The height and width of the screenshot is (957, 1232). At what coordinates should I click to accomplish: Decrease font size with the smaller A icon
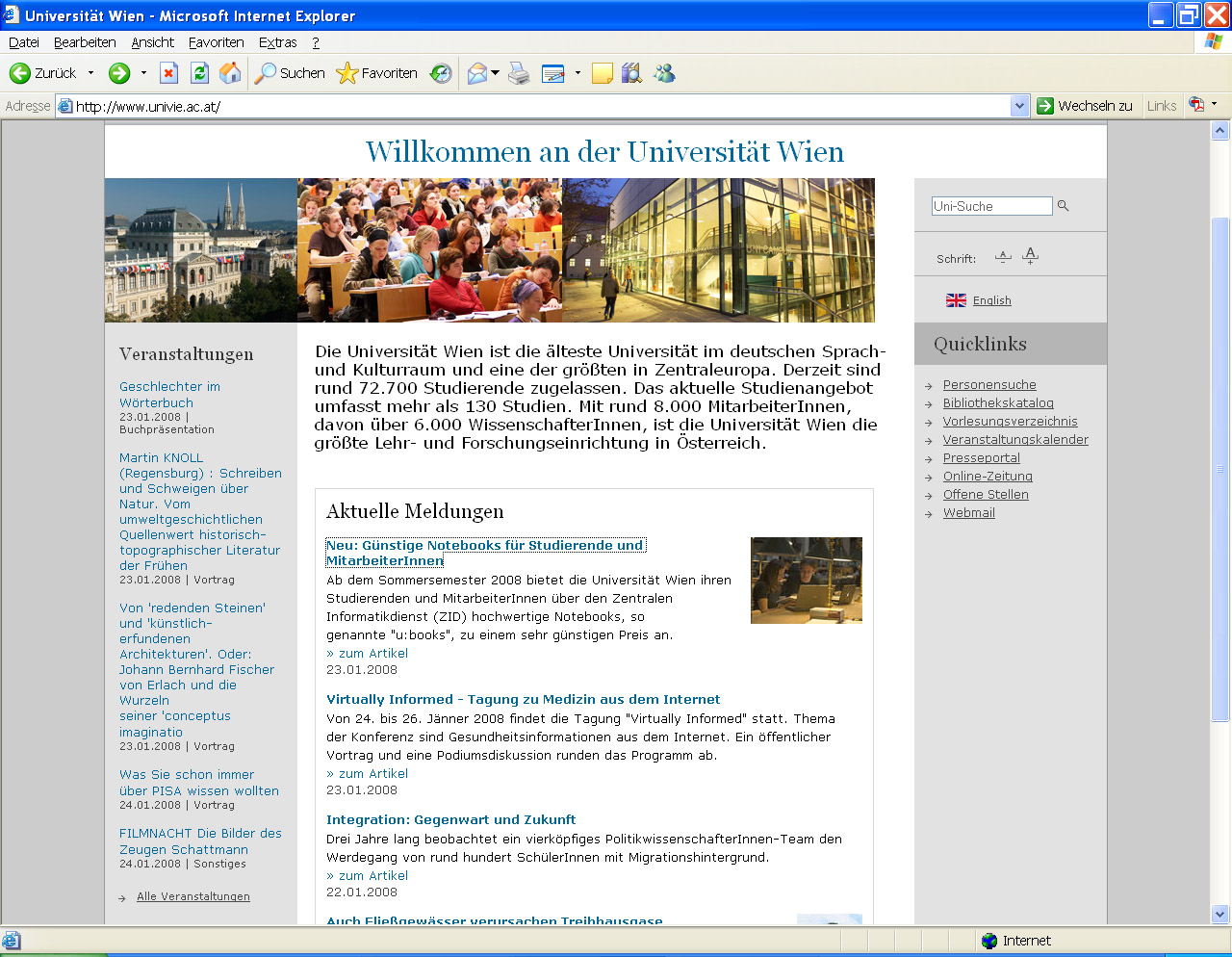1003,257
